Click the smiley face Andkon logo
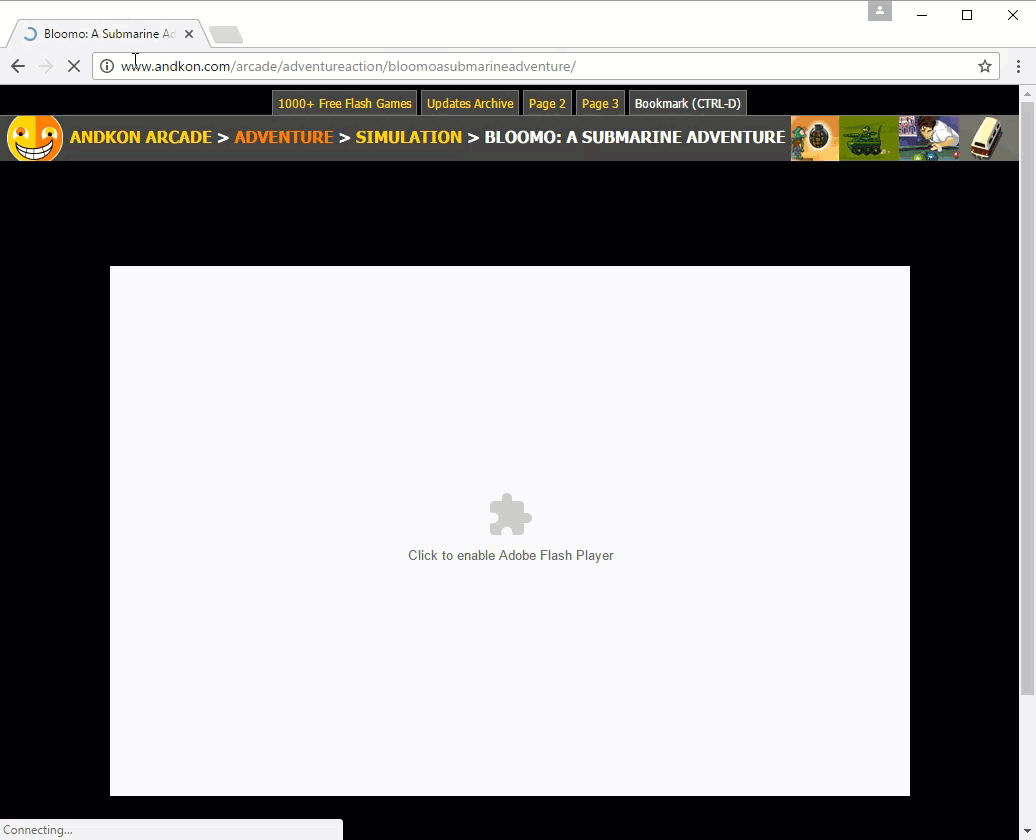 click(35, 138)
